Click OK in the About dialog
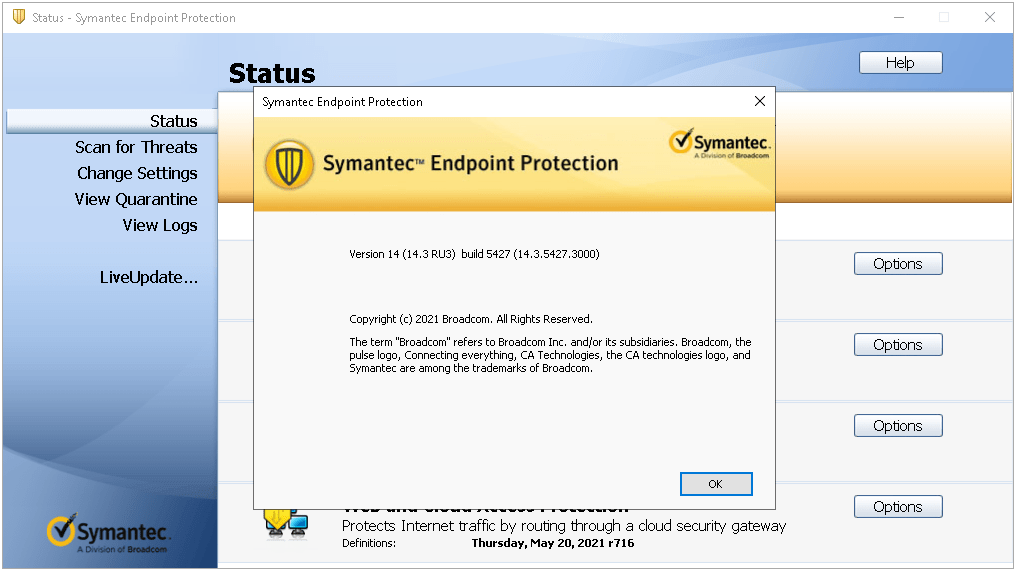The height and width of the screenshot is (571, 1016). (715, 484)
